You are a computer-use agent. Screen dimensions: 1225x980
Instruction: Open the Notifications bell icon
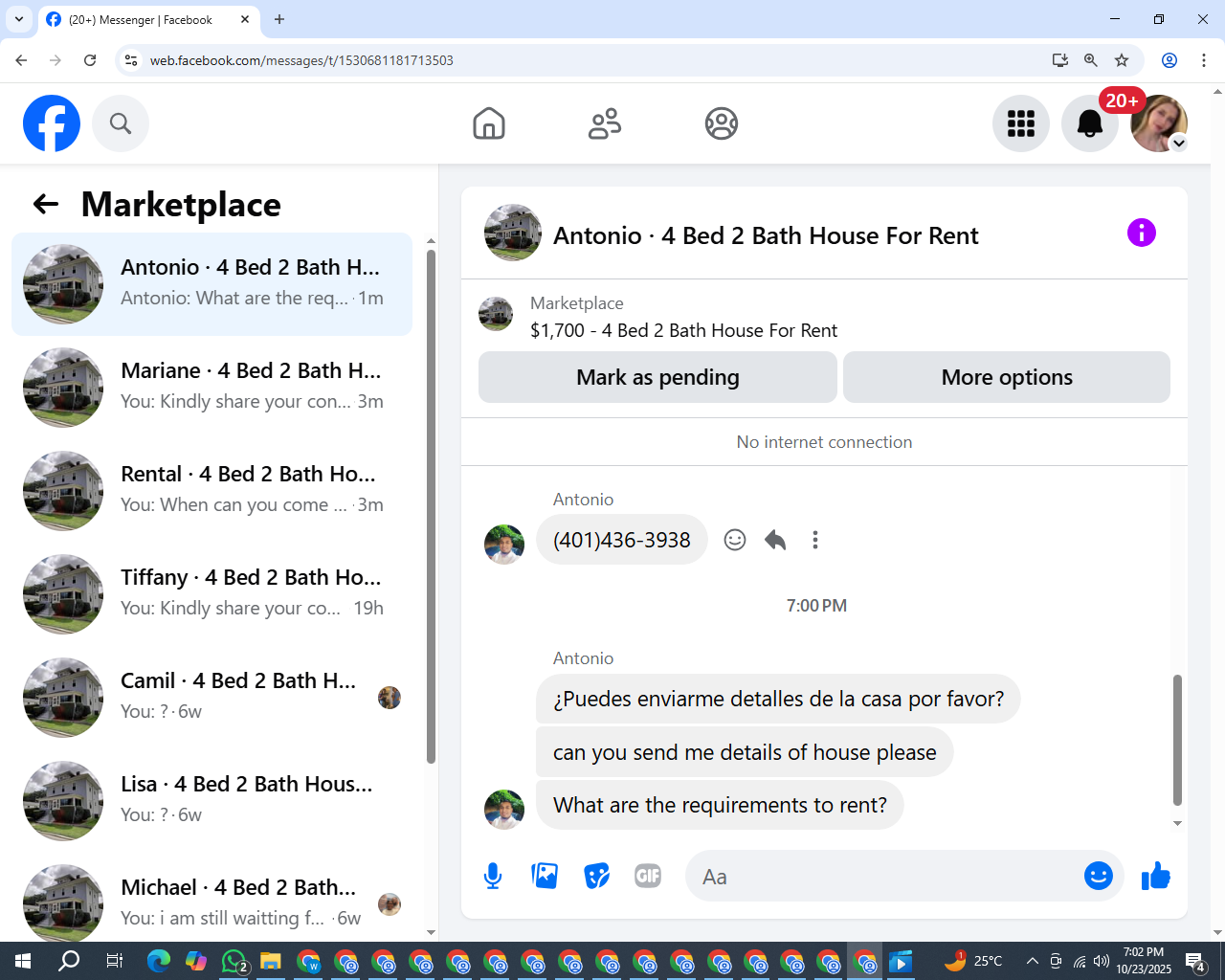coord(1090,123)
